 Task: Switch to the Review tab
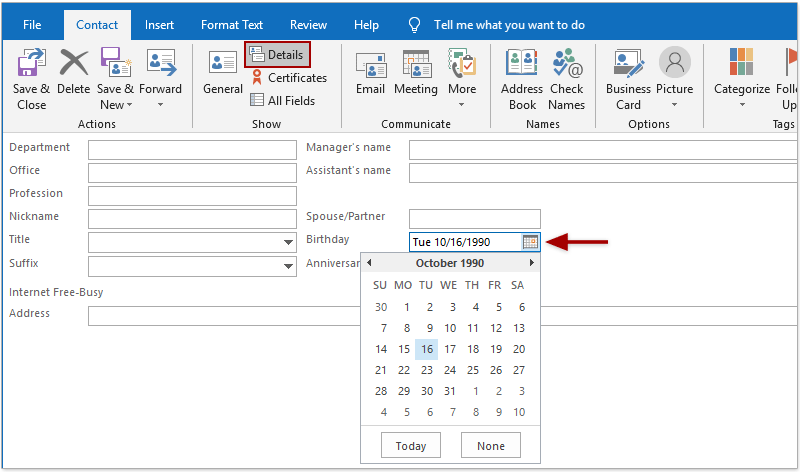coord(308,25)
